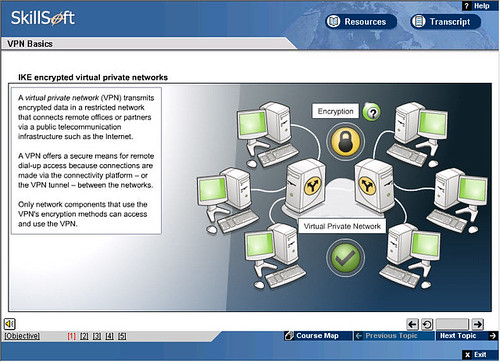Click the forward arrow navigation button
The image size is (500, 362).
pos(478,324)
